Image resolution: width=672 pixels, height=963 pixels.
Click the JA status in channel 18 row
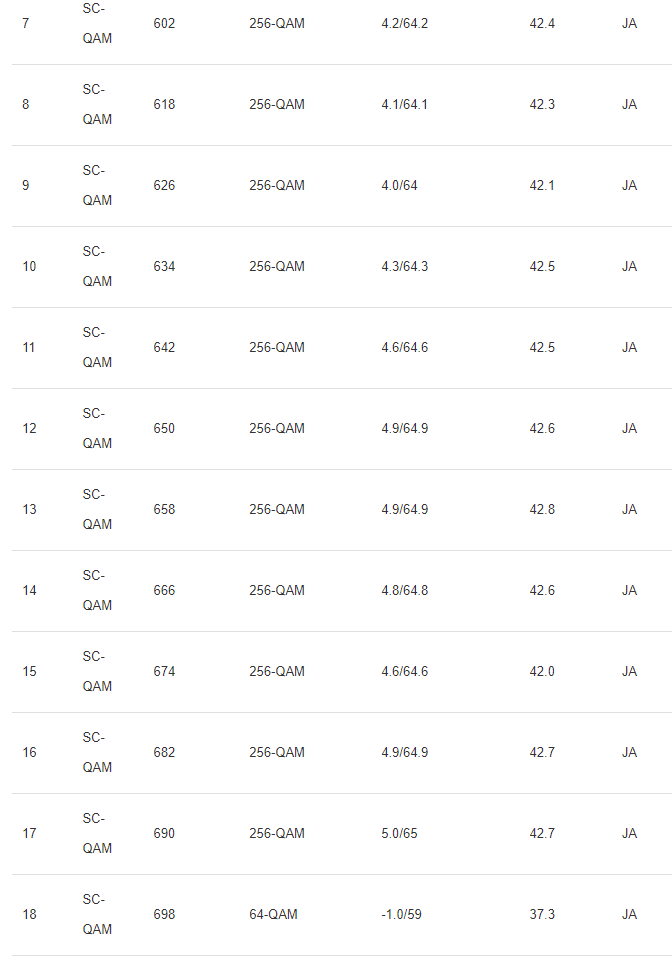pyautogui.click(x=629, y=914)
